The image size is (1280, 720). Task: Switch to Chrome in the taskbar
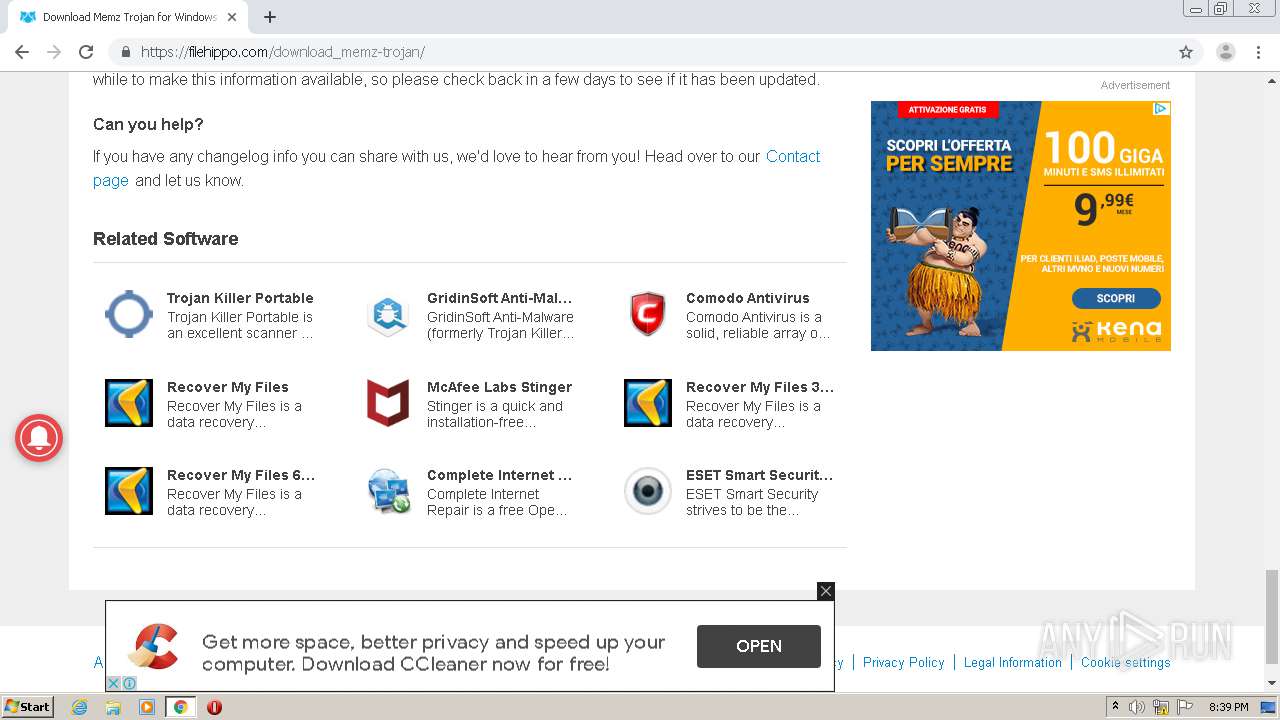point(181,707)
